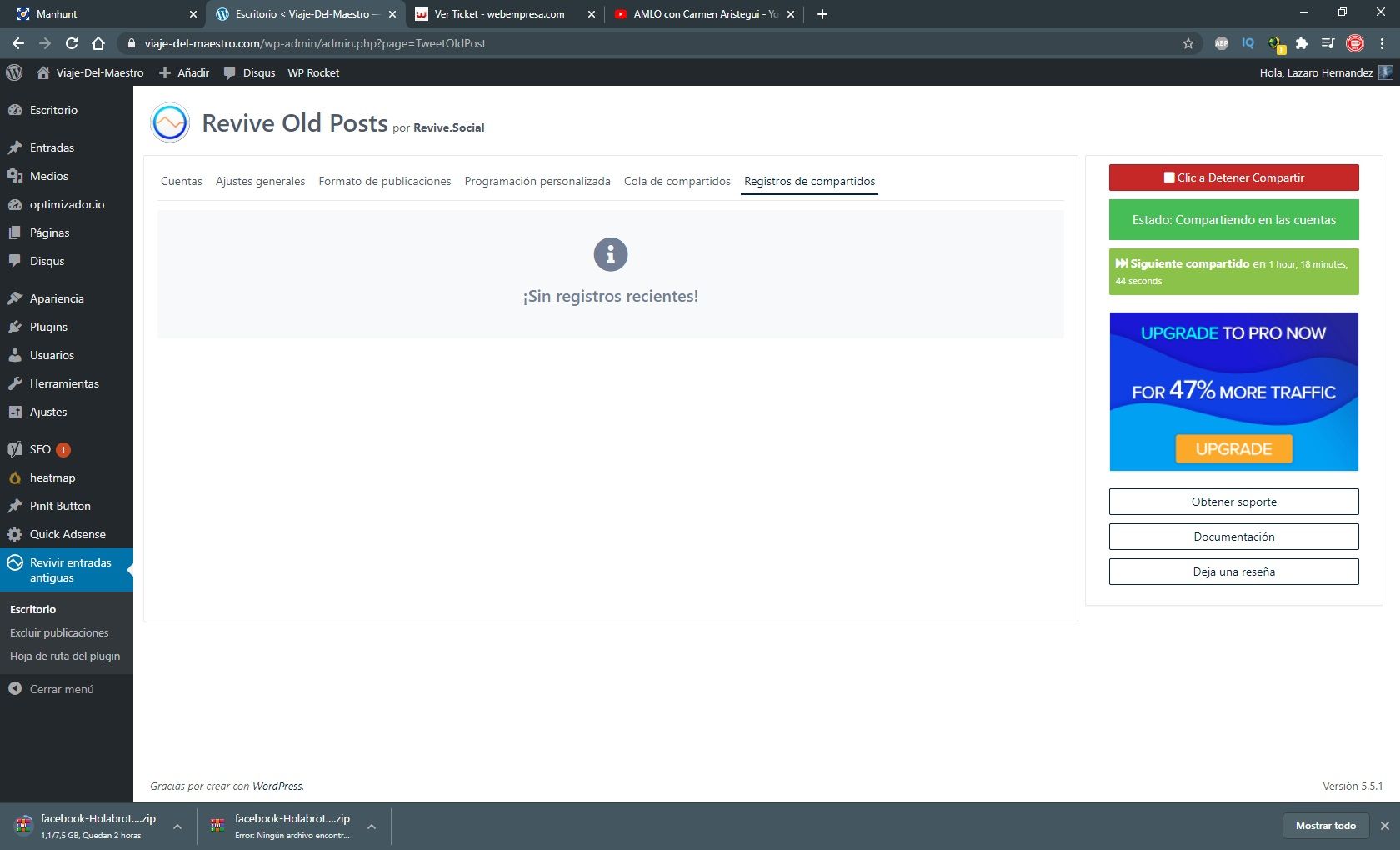Screen dimensions: 1400x850
Task: Click the Clic a Detener Compartir button
Action: (x=1234, y=177)
